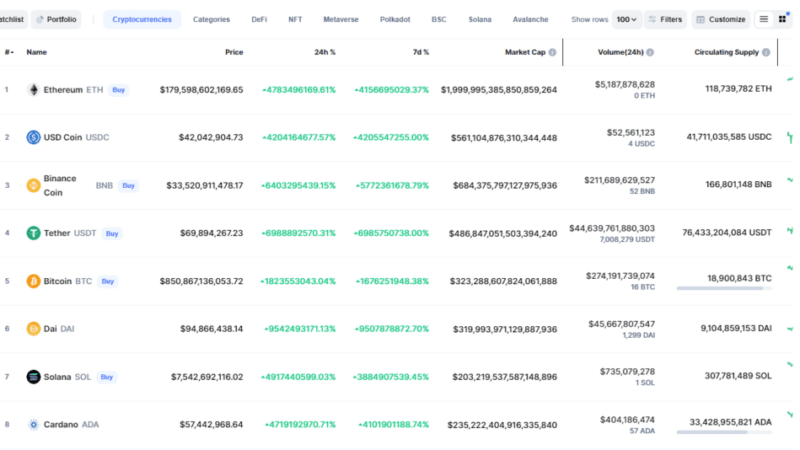Image resolution: width=800 pixels, height=450 pixels.
Task: Open the Customize columns button
Action: pyautogui.click(x=721, y=19)
